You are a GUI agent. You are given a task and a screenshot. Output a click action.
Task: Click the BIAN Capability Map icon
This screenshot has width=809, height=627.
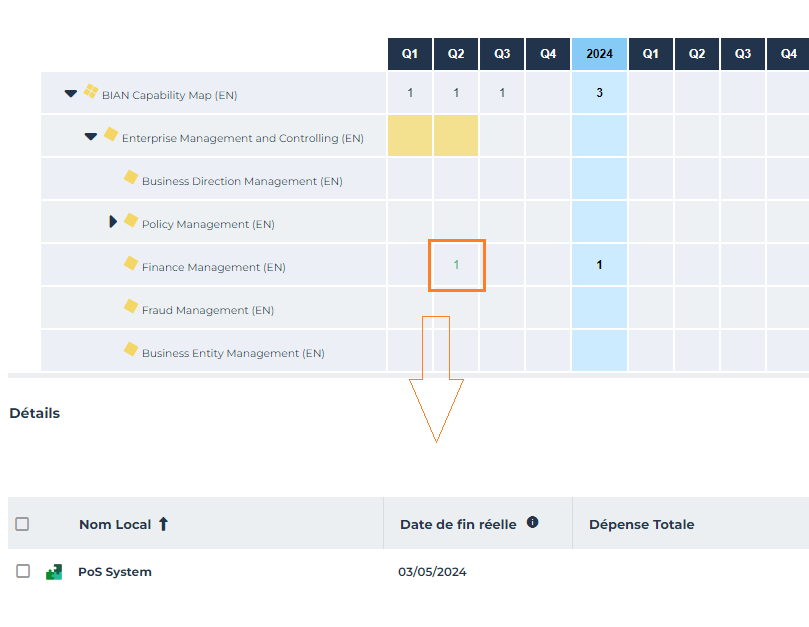pyautogui.click(x=90, y=92)
